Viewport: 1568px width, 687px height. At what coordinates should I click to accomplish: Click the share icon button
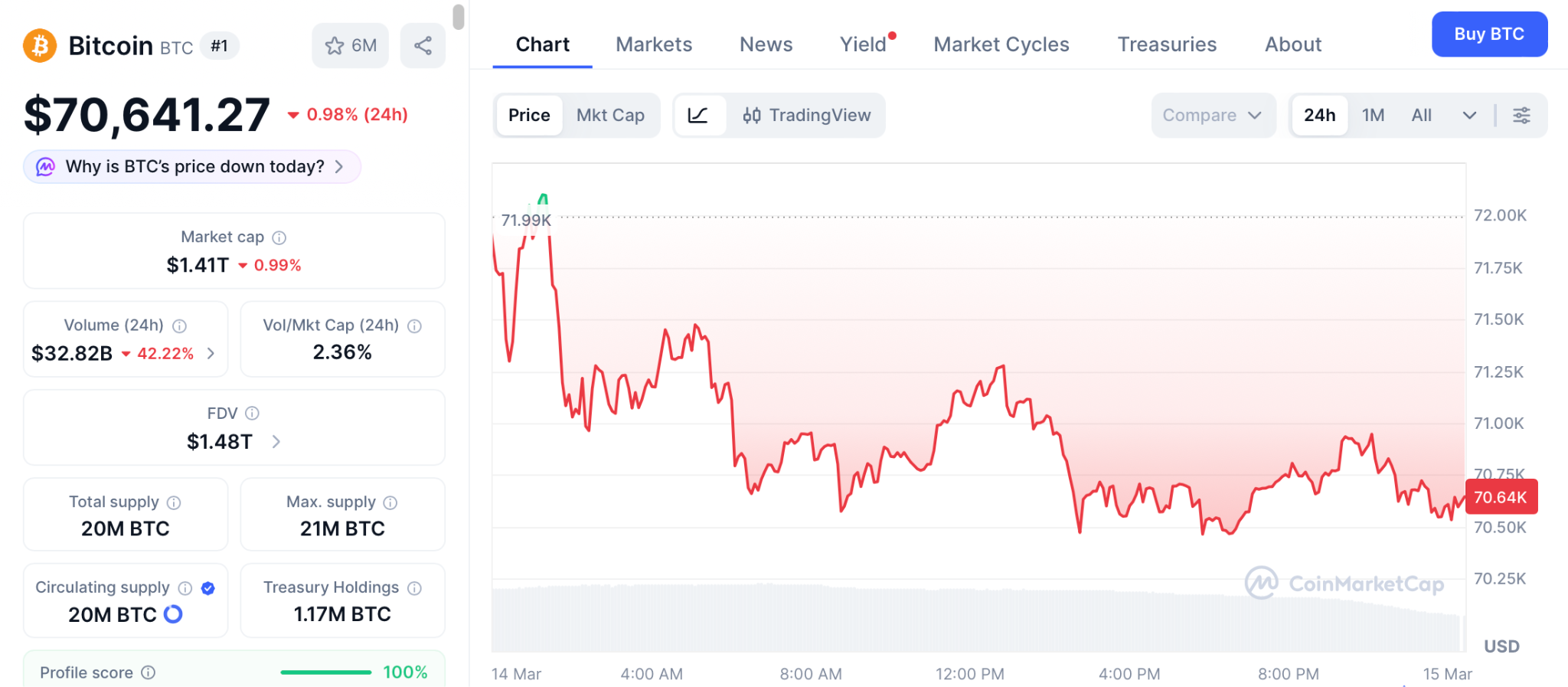coord(423,46)
